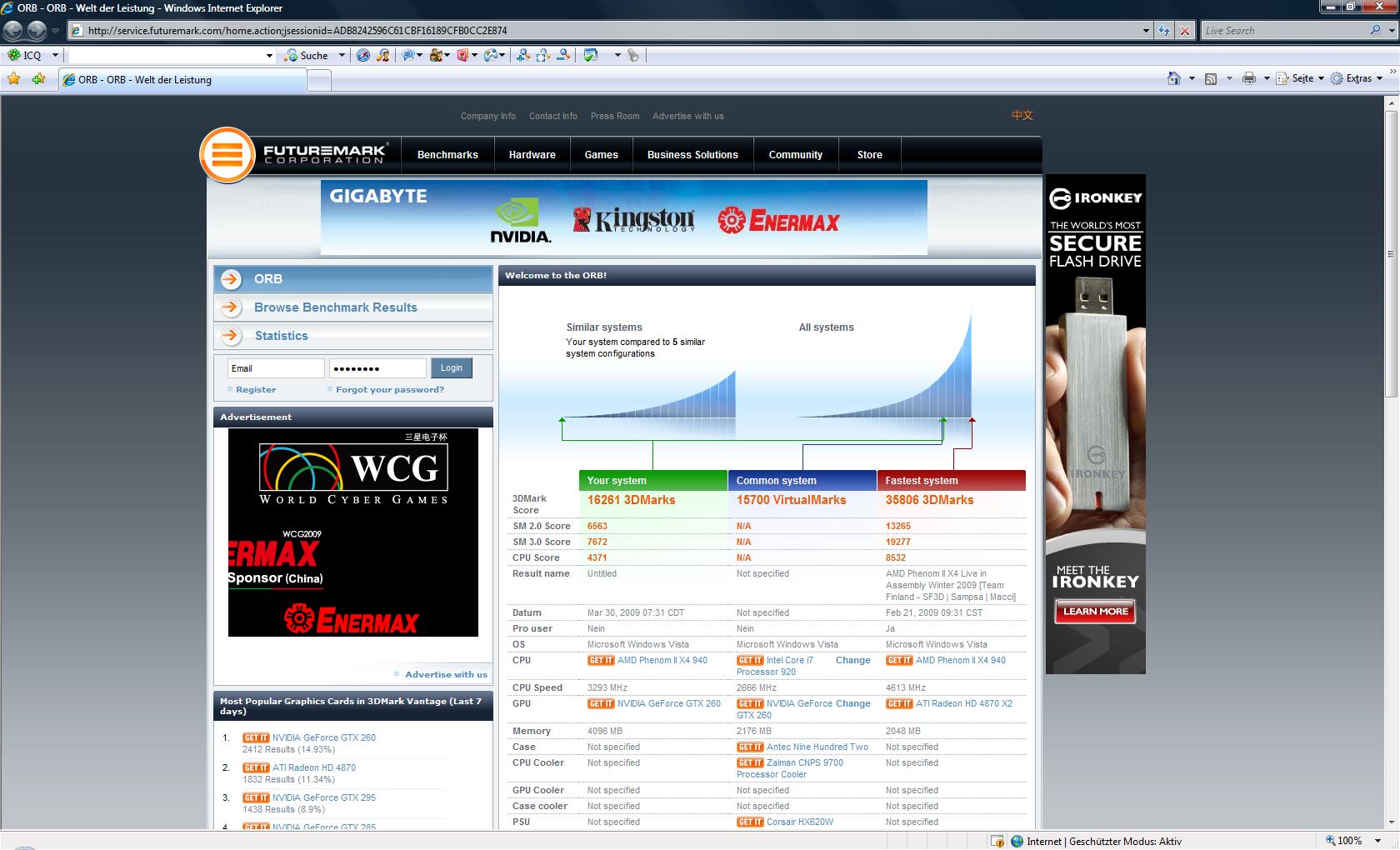The height and width of the screenshot is (850, 1400).
Task: Expand the ICQ search field dropdown
Action: (268, 56)
